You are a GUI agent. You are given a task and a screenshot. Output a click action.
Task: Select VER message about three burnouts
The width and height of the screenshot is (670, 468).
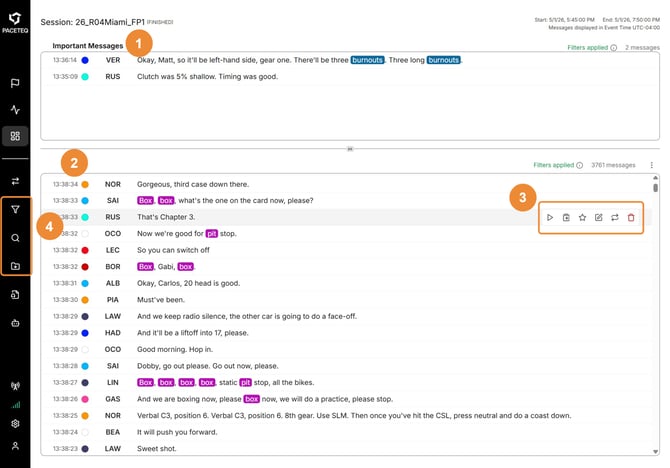click(350, 60)
